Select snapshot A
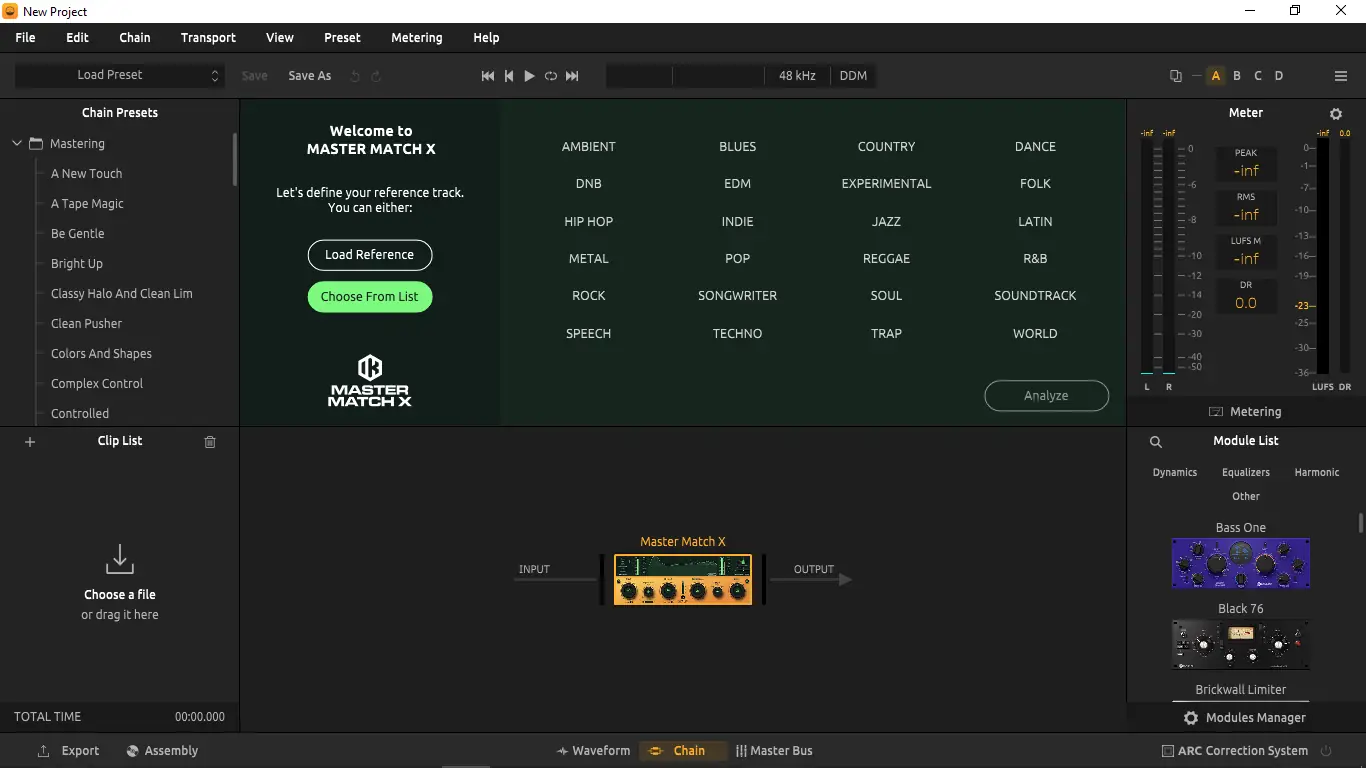The height and width of the screenshot is (768, 1366). [1216, 76]
